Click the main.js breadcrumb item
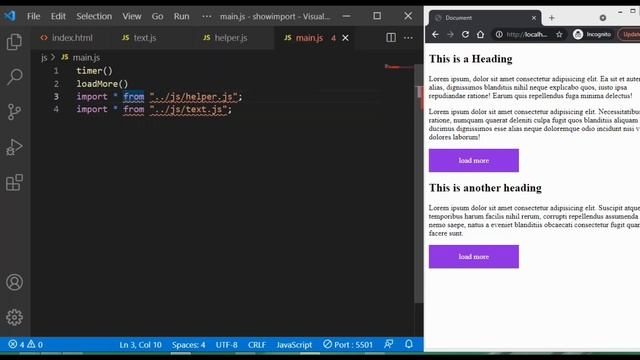 point(81,58)
